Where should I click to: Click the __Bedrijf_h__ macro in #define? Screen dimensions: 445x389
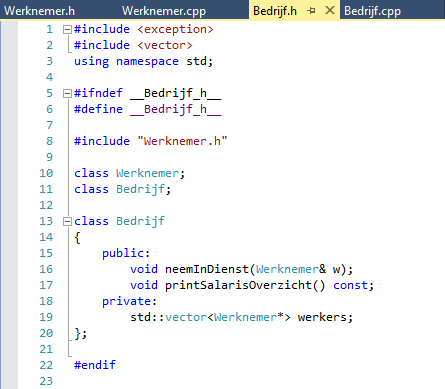click(x=176, y=109)
